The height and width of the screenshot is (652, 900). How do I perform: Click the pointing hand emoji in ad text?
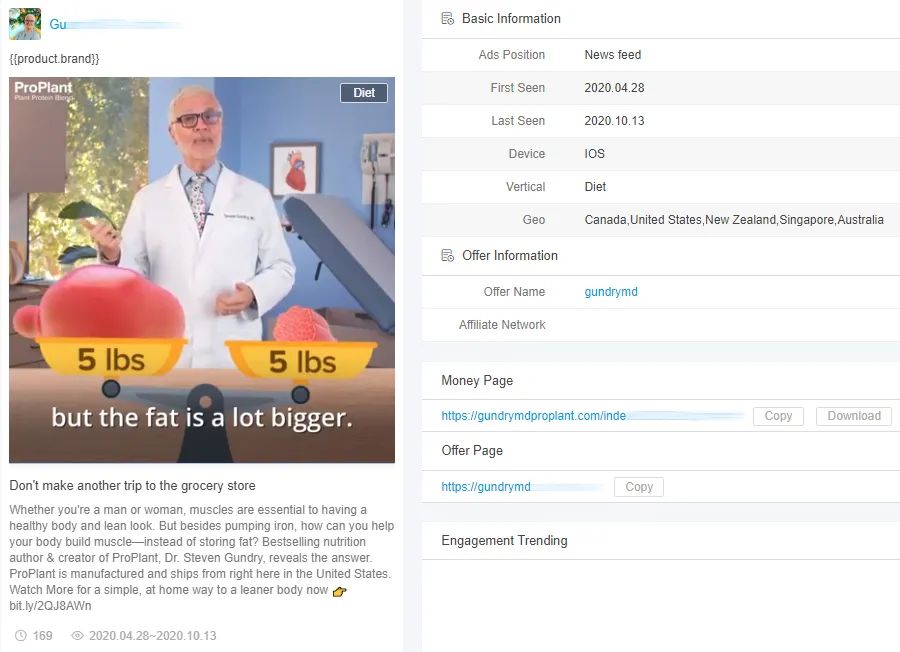[340, 591]
